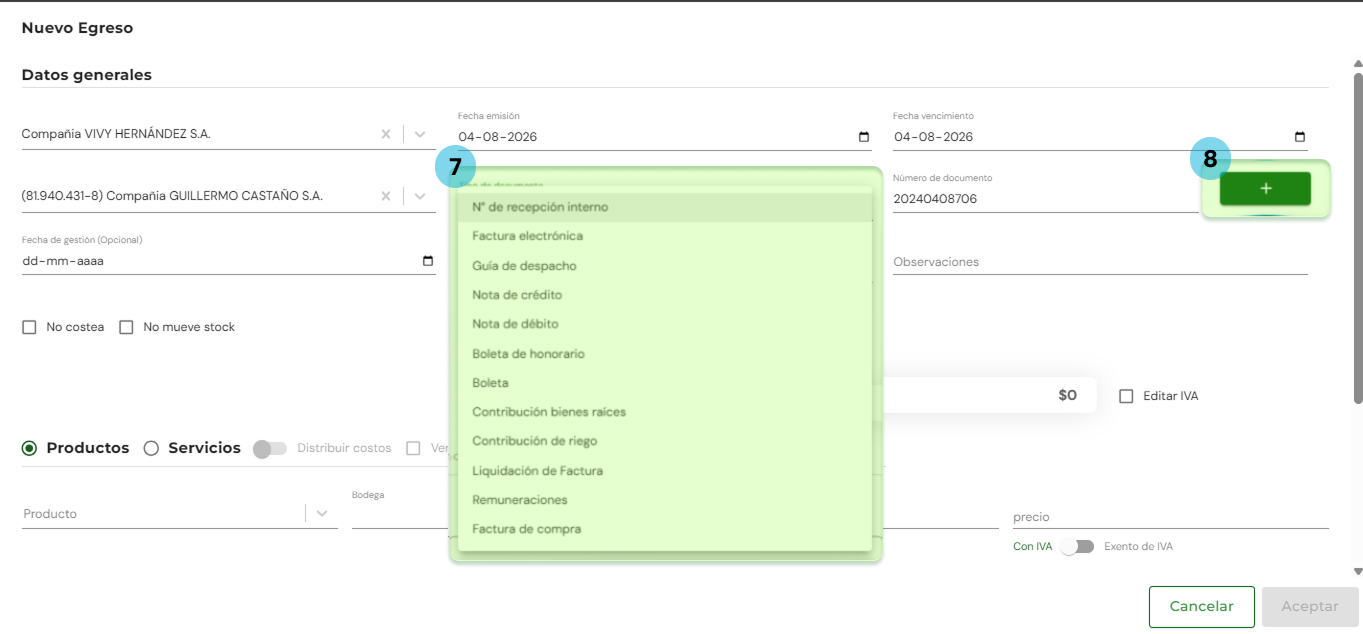The height and width of the screenshot is (634, 1363).
Task: Clear the Compañia GUILLERMO CASTAÑO selection
Action: 386,196
